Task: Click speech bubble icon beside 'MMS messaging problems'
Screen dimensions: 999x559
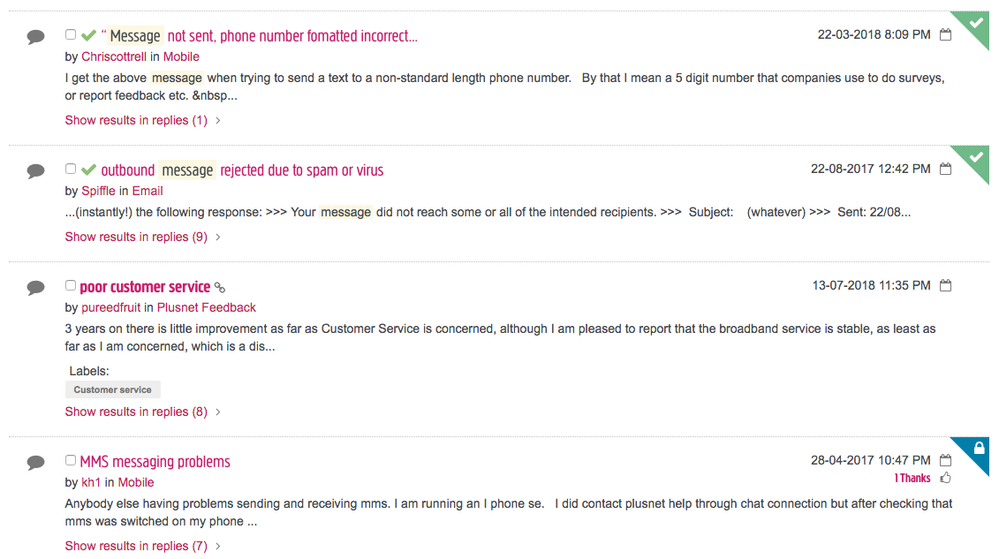Action: [36, 463]
